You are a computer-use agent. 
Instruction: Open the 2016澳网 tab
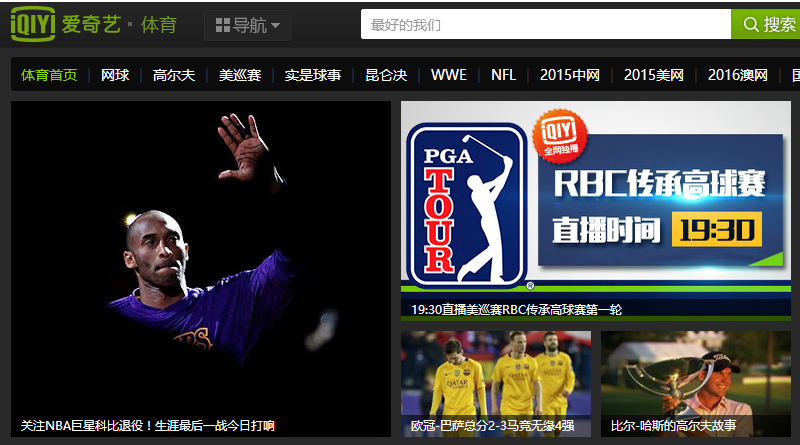738,75
